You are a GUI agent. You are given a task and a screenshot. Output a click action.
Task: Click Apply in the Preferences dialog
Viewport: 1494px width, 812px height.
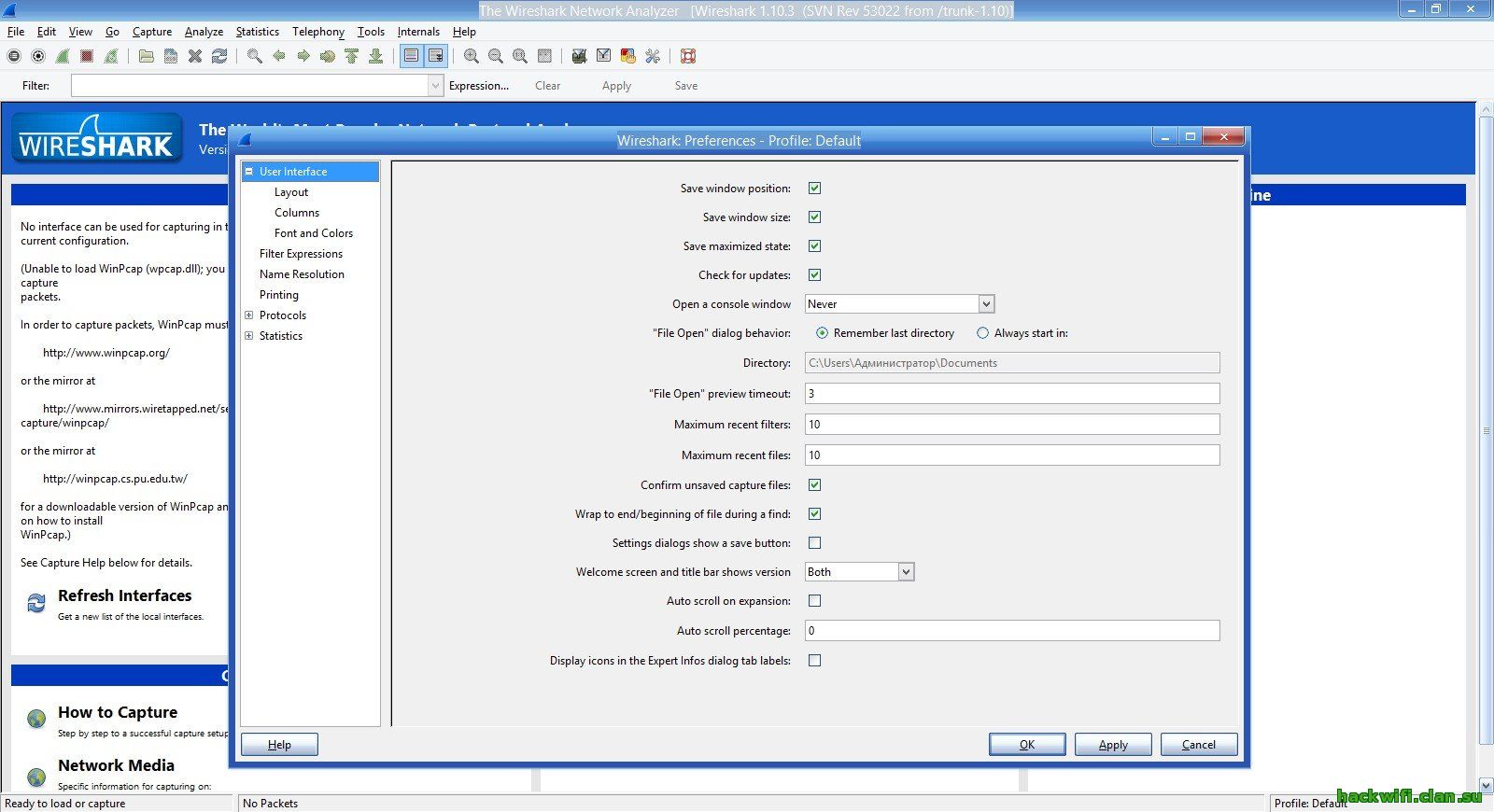[1113, 745]
